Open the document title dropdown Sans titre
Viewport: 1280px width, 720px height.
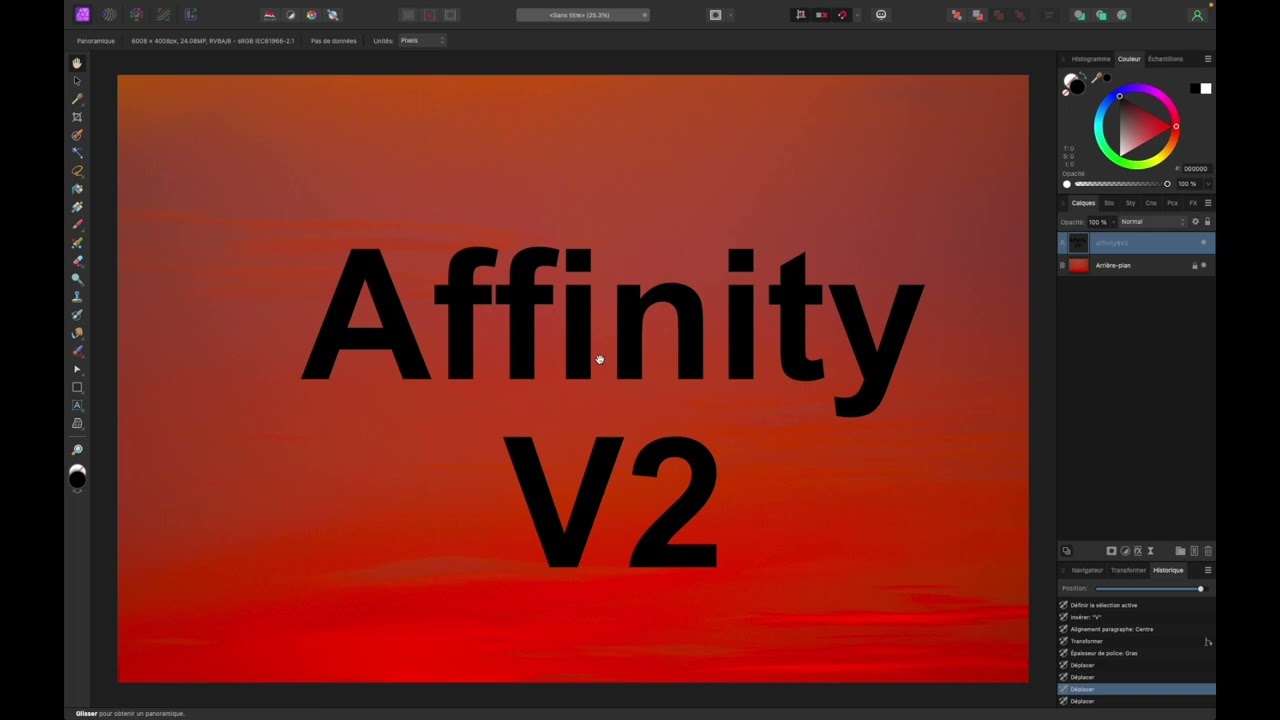[x=583, y=15]
